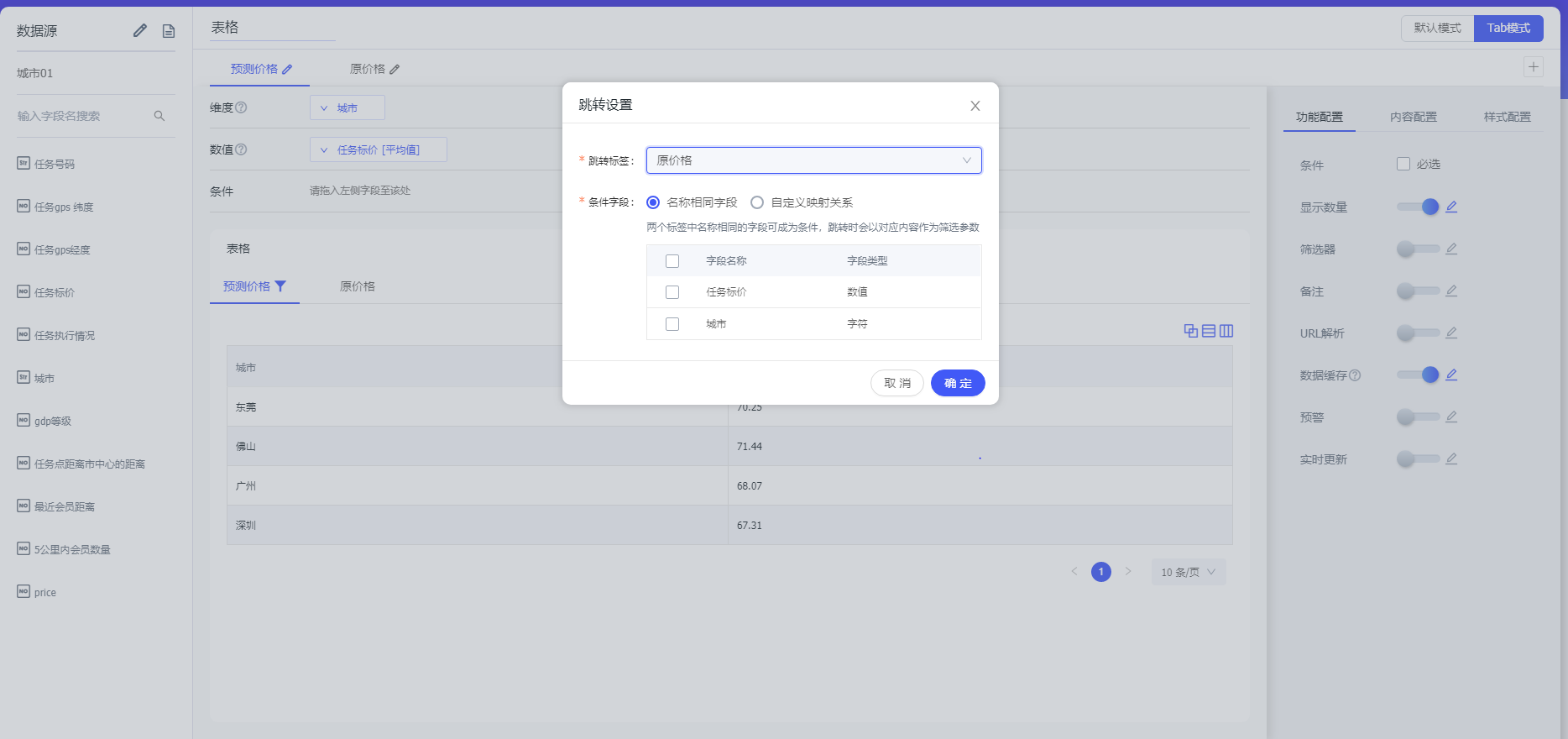
Task: Click the 取消 cancel button
Action: 896,383
